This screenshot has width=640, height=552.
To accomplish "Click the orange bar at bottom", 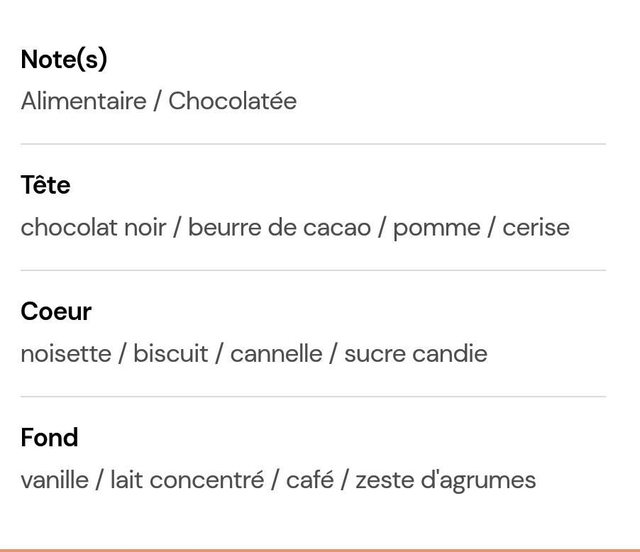I will 320,550.
